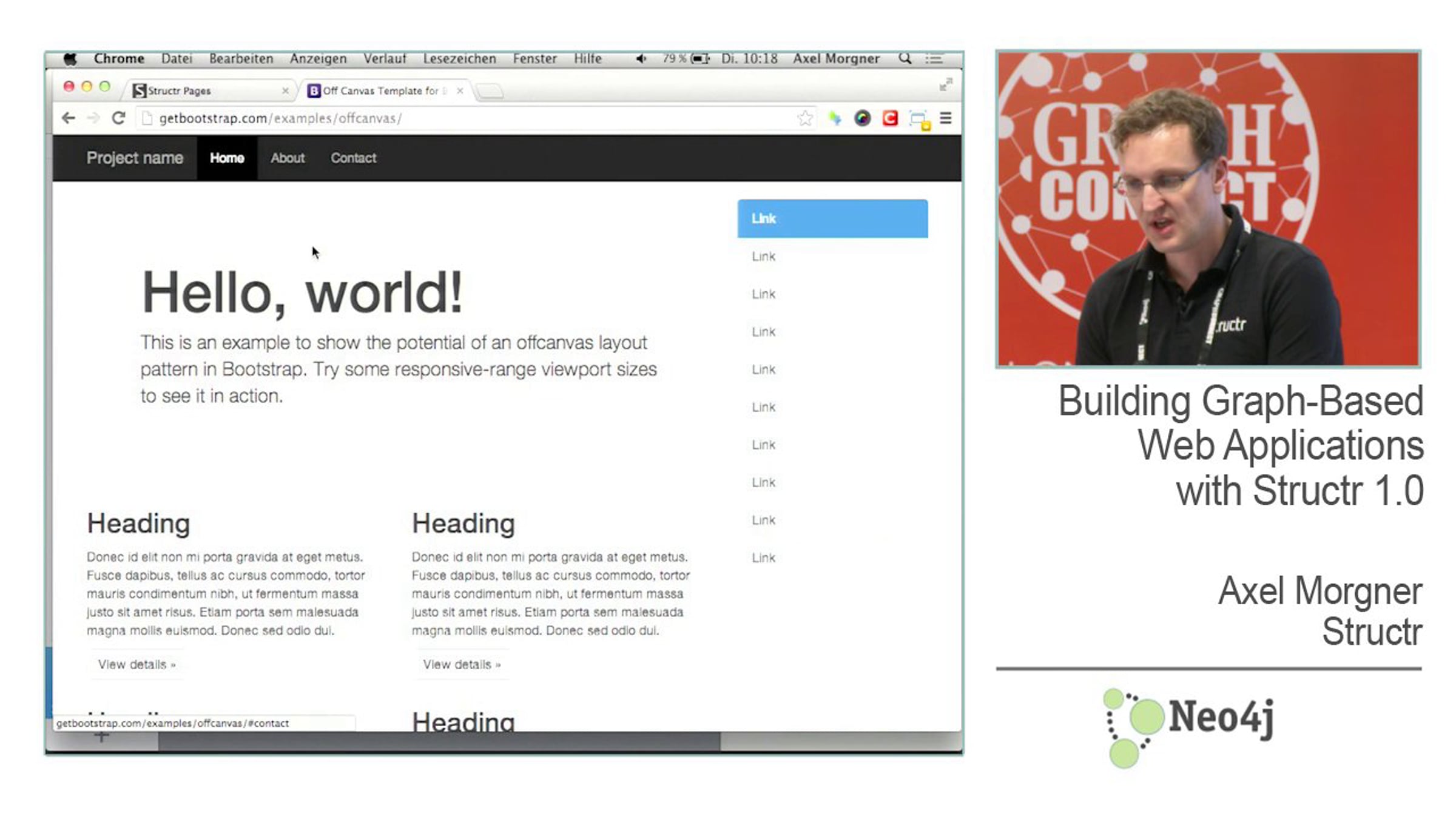Viewport: 1456px width, 819px height.
Task: Open the About navbar link
Action: point(288,158)
